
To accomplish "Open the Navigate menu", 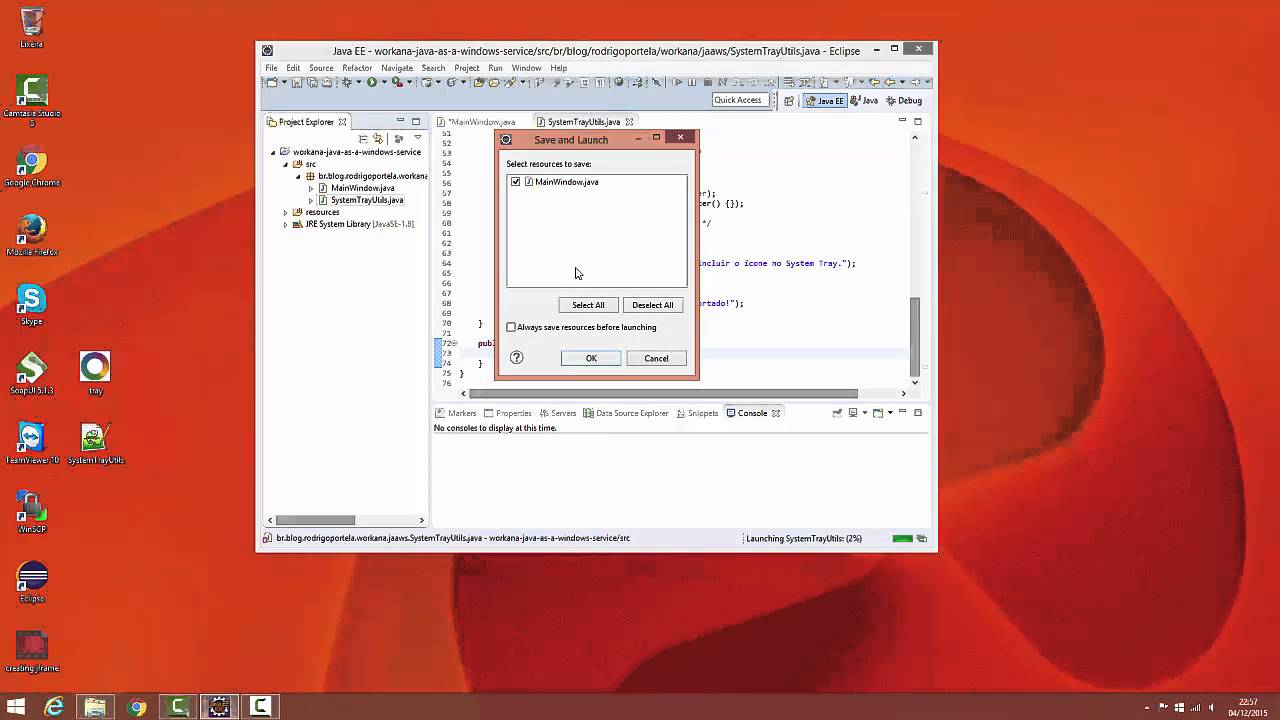I will [397, 67].
